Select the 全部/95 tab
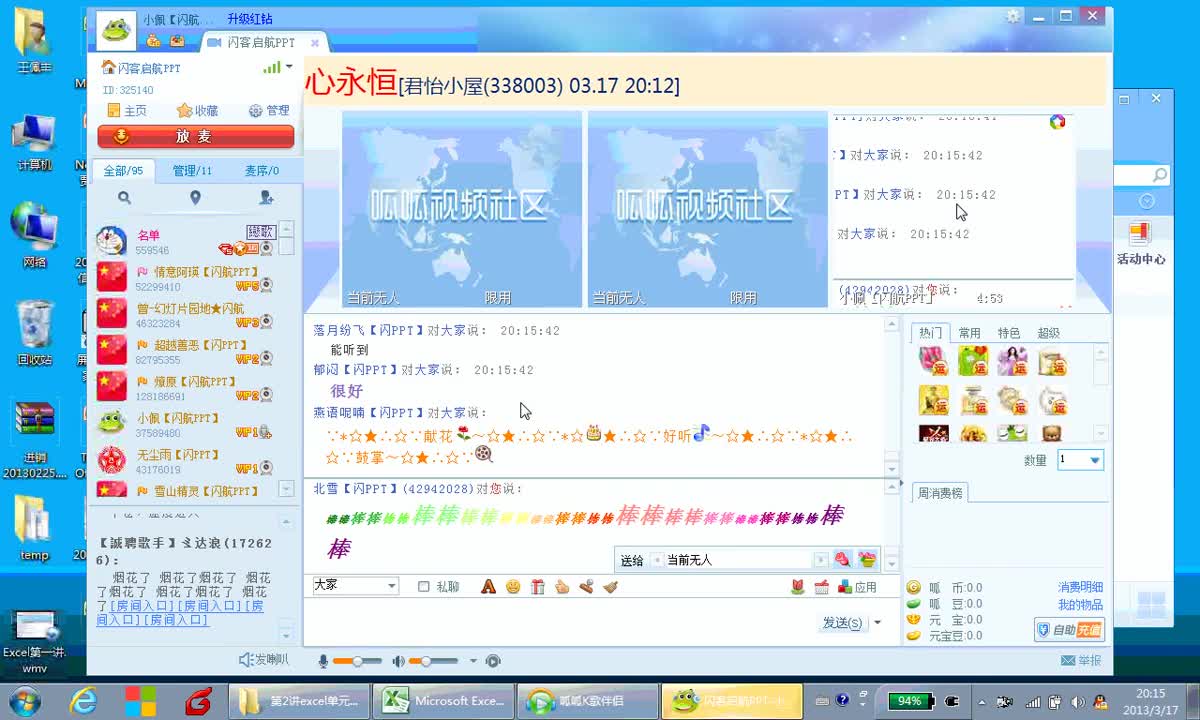 124,171
